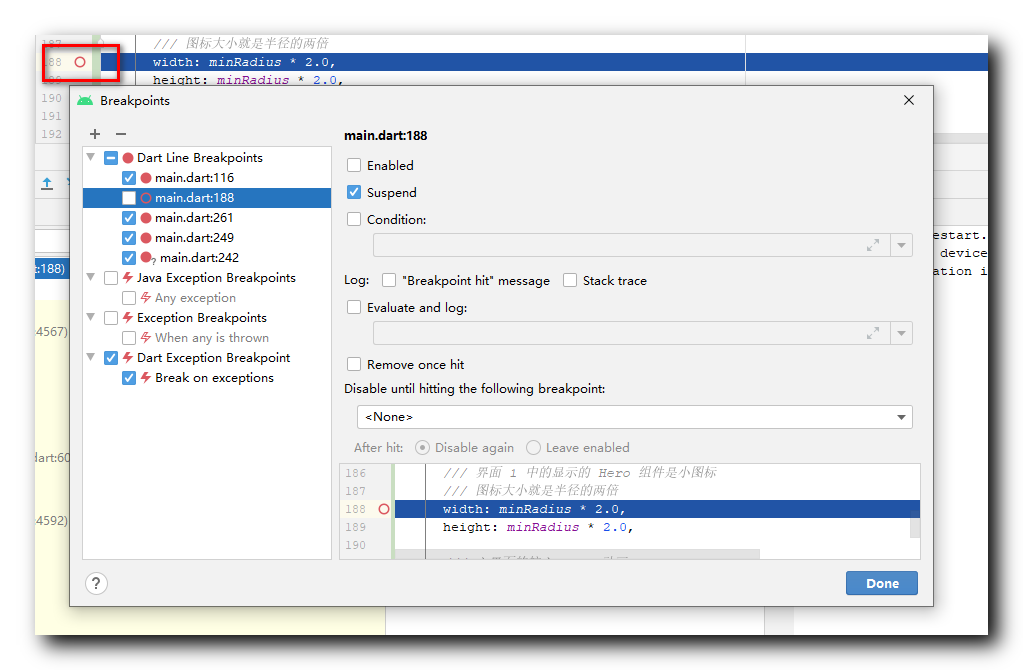Uncheck main.dart:242 breakpoint checkbox

[x=129, y=258]
